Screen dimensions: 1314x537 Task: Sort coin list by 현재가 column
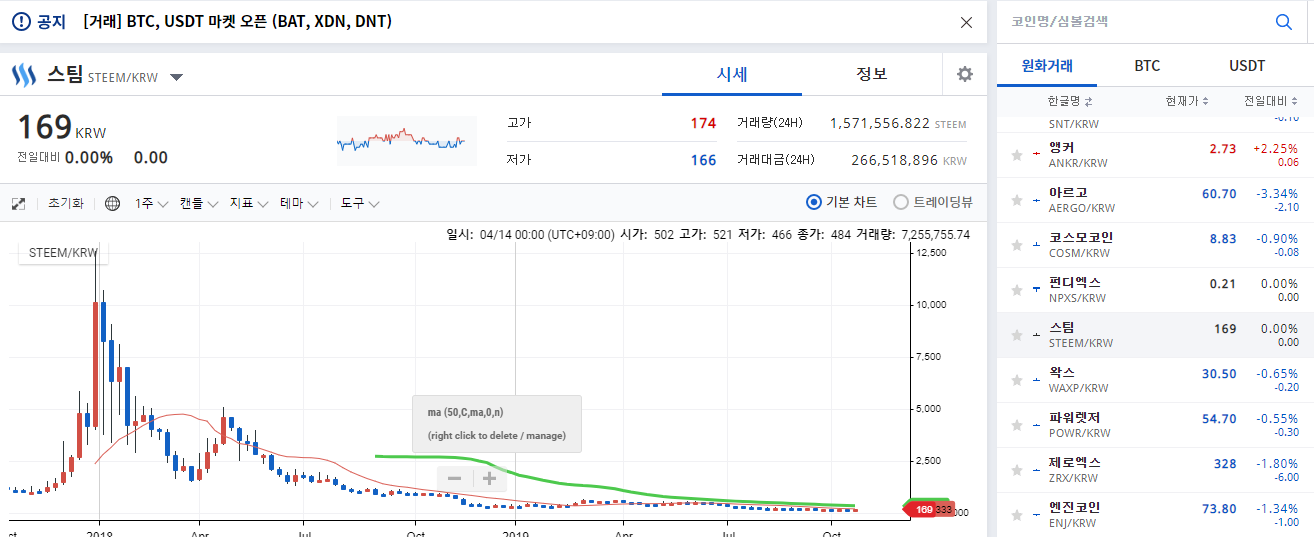tap(1187, 101)
